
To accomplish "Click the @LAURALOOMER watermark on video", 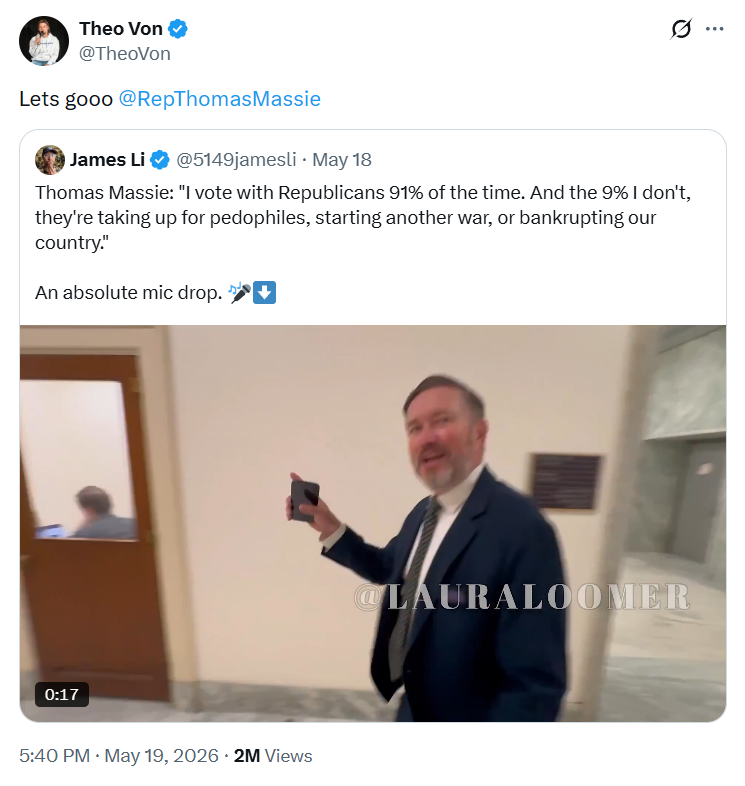I will click(522, 597).
